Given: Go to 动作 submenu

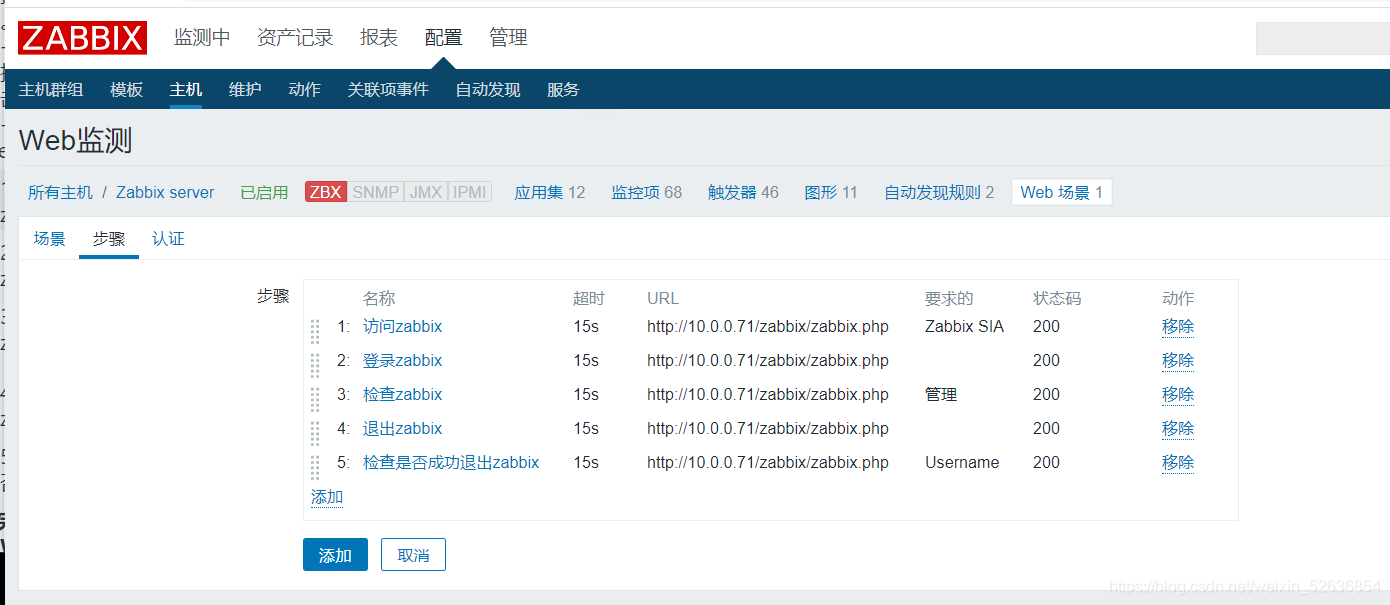Looking at the screenshot, I should tap(304, 89).
